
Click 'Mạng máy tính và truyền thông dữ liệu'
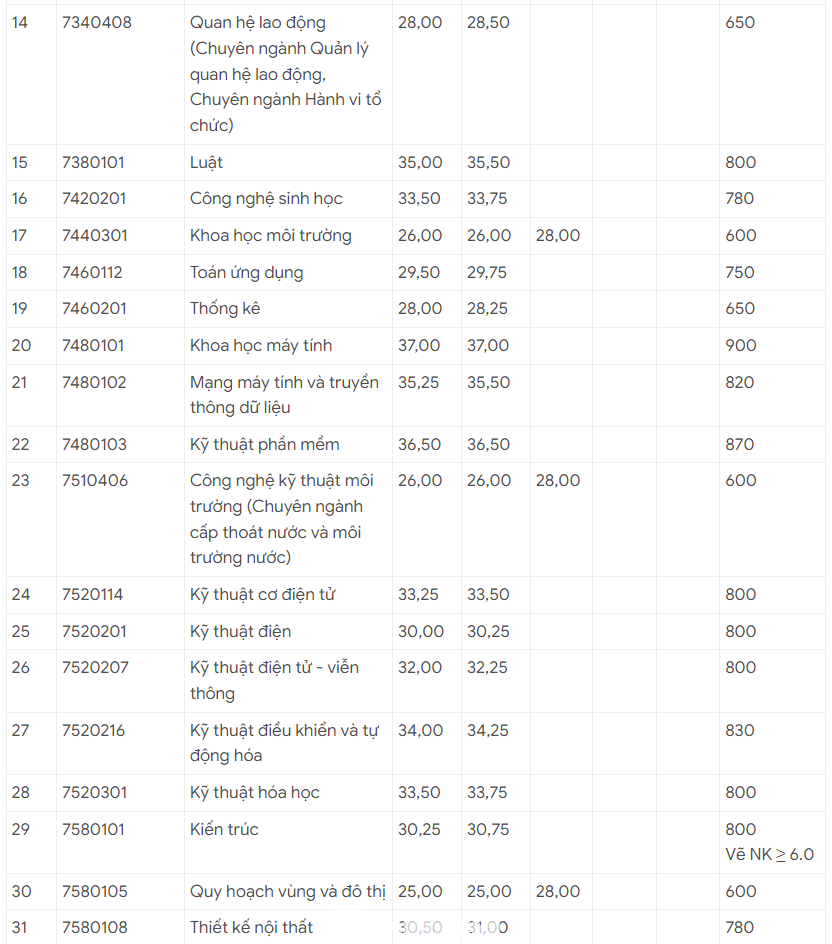pos(284,395)
